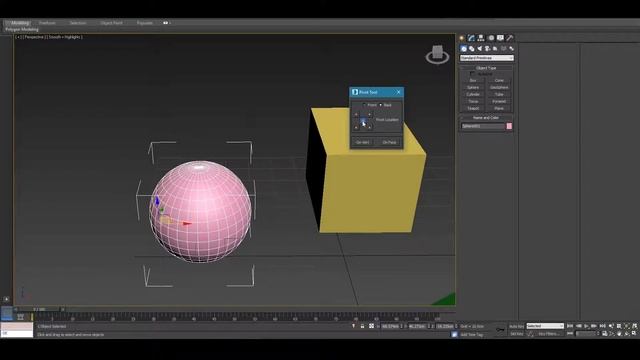
Task: Open the viewport [+] general menu
Action: [18, 37]
